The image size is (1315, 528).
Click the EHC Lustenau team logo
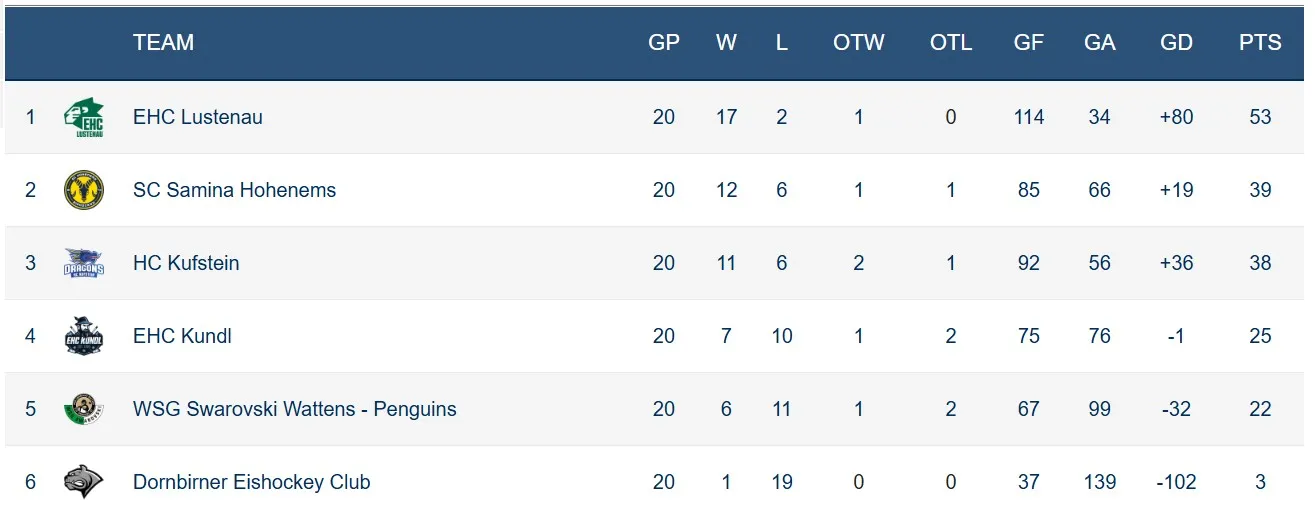coord(84,117)
